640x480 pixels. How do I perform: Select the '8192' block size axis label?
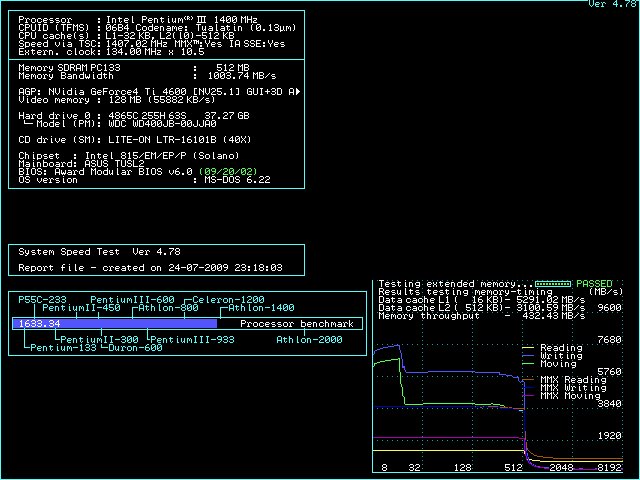pos(609,468)
